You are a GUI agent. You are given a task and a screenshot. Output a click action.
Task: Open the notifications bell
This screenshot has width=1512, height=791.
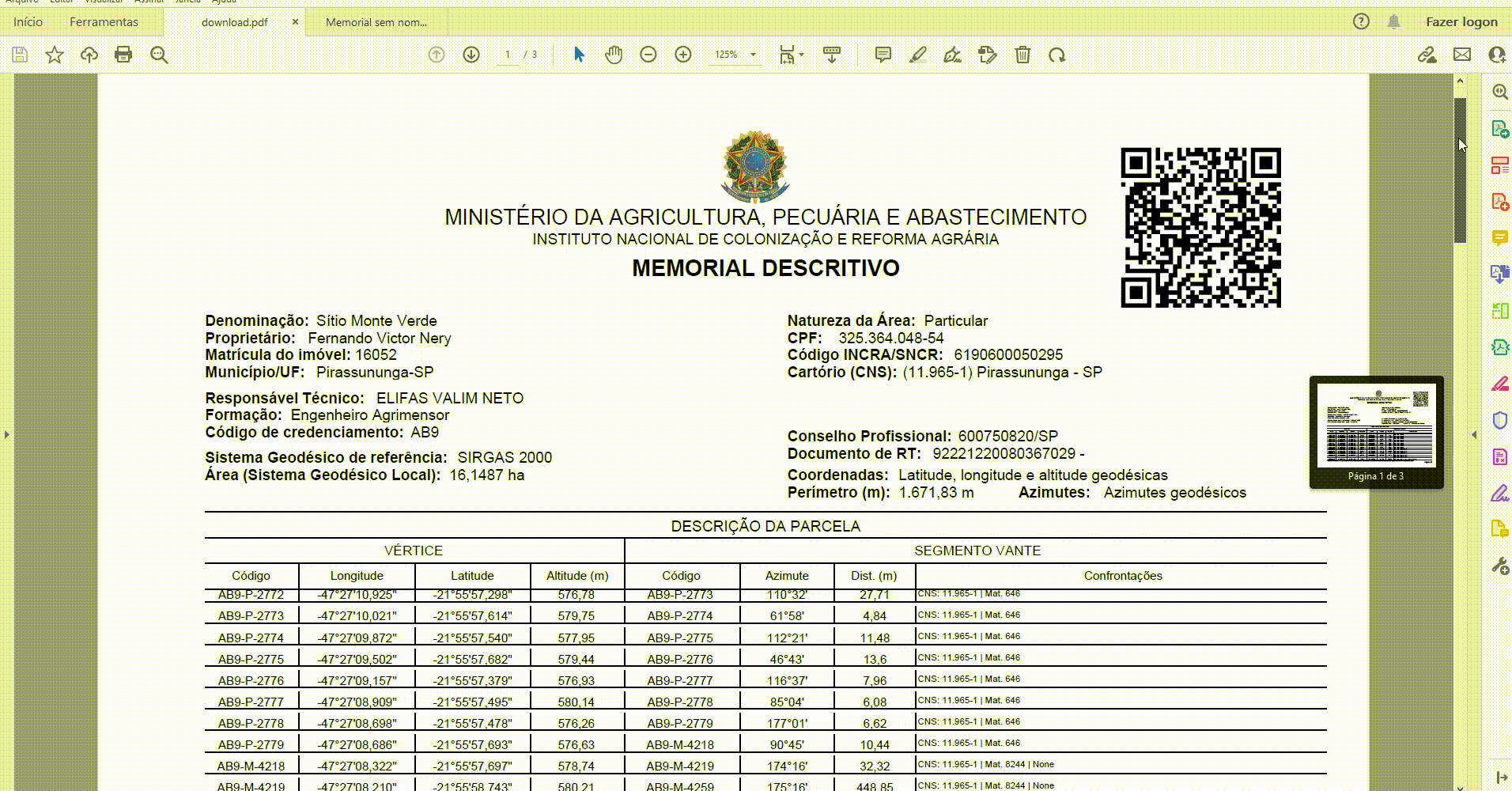[x=1394, y=22]
